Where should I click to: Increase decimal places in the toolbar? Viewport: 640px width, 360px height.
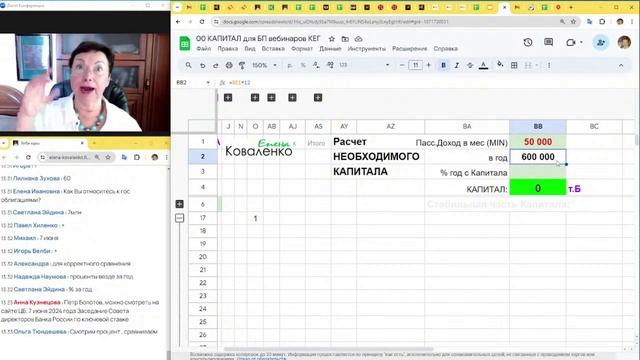point(330,65)
